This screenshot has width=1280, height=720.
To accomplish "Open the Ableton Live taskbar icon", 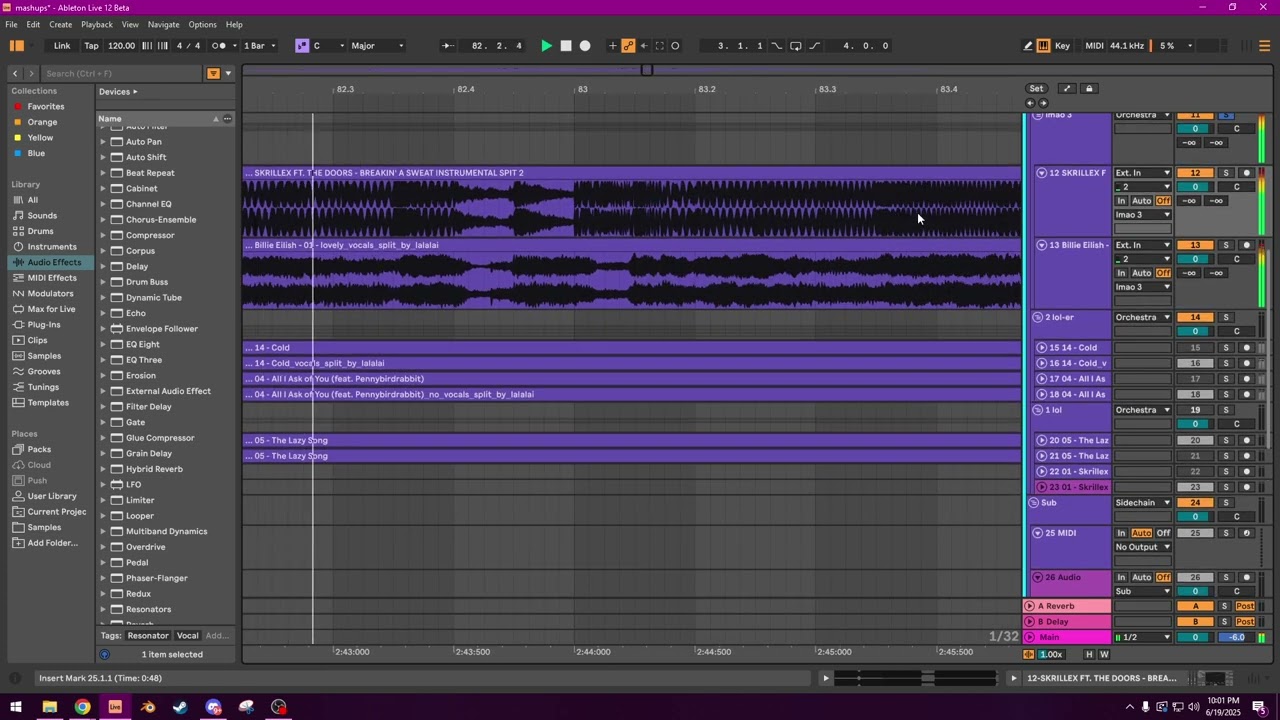I will (115, 707).
